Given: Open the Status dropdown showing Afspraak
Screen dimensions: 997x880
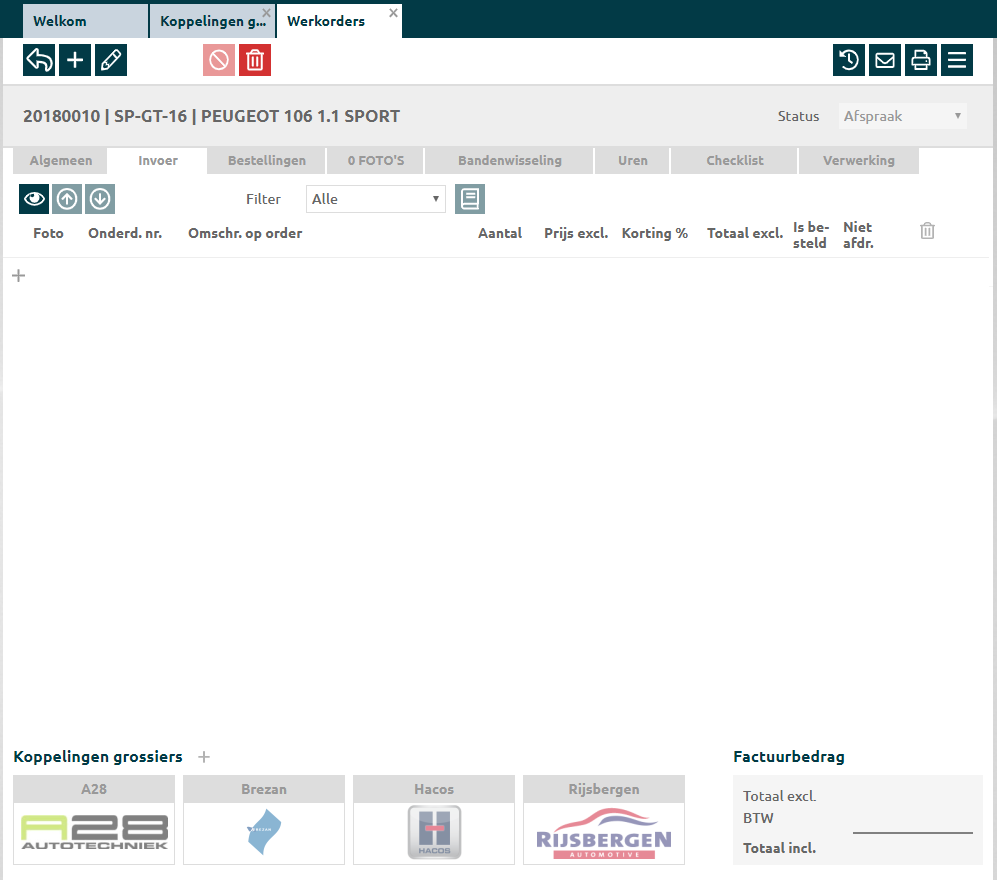Looking at the screenshot, I should click(x=902, y=116).
